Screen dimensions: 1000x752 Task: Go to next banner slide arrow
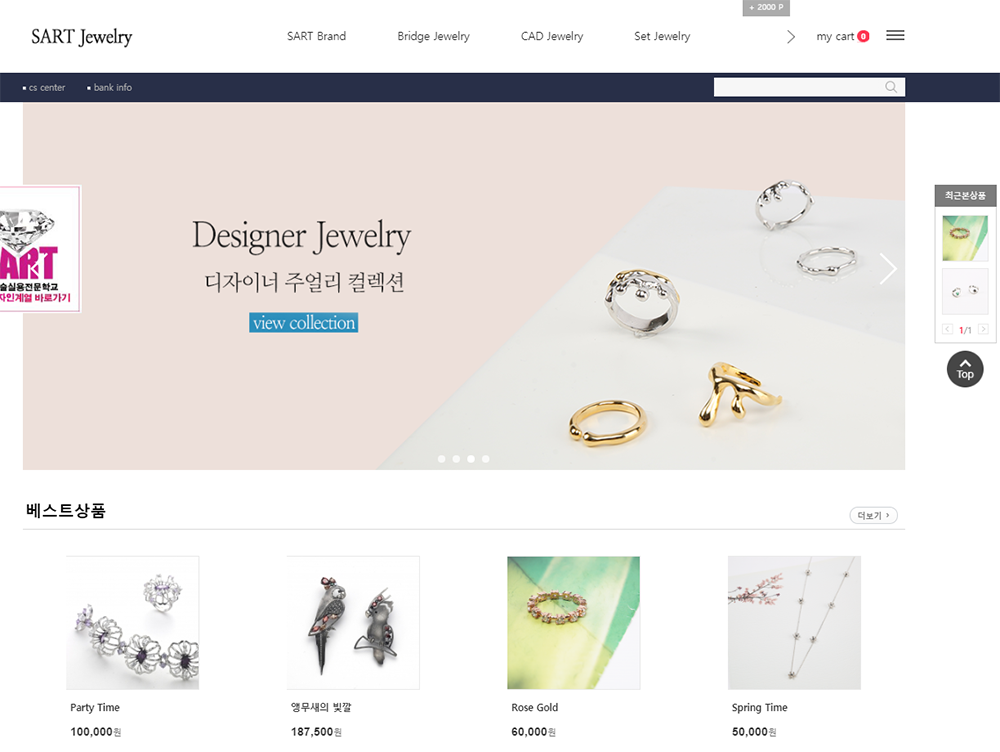888,269
